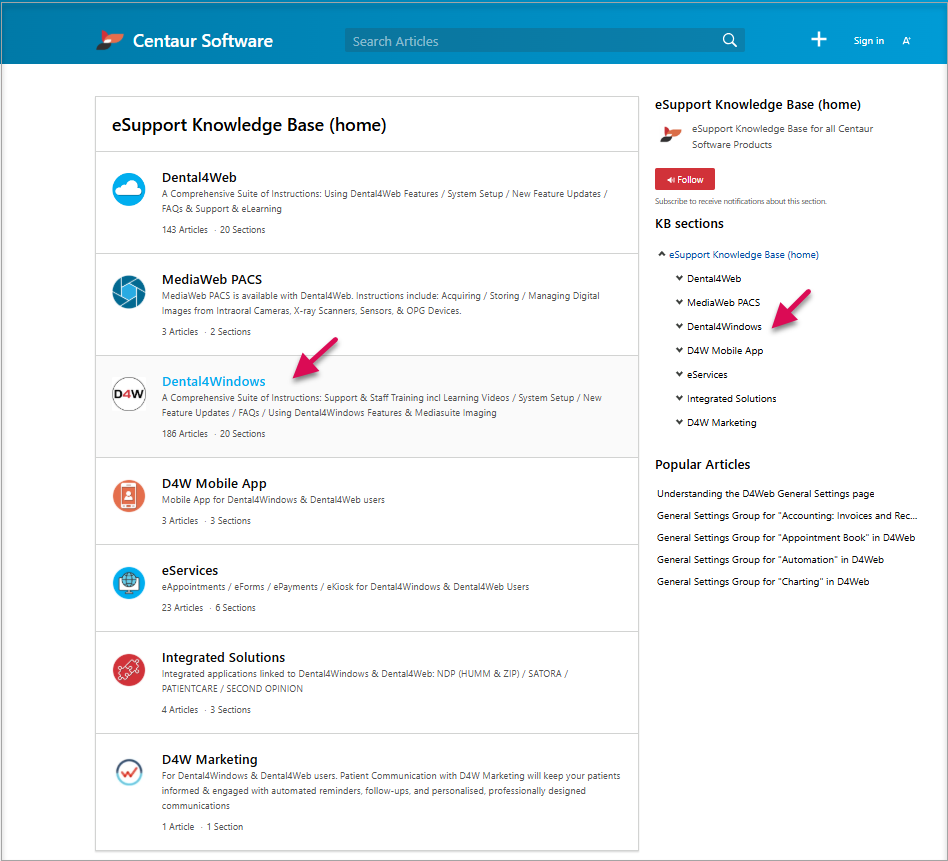Expand the D4W Mobile App section chevron
Image resolution: width=948 pixels, height=861 pixels.
[x=679, y=350]
